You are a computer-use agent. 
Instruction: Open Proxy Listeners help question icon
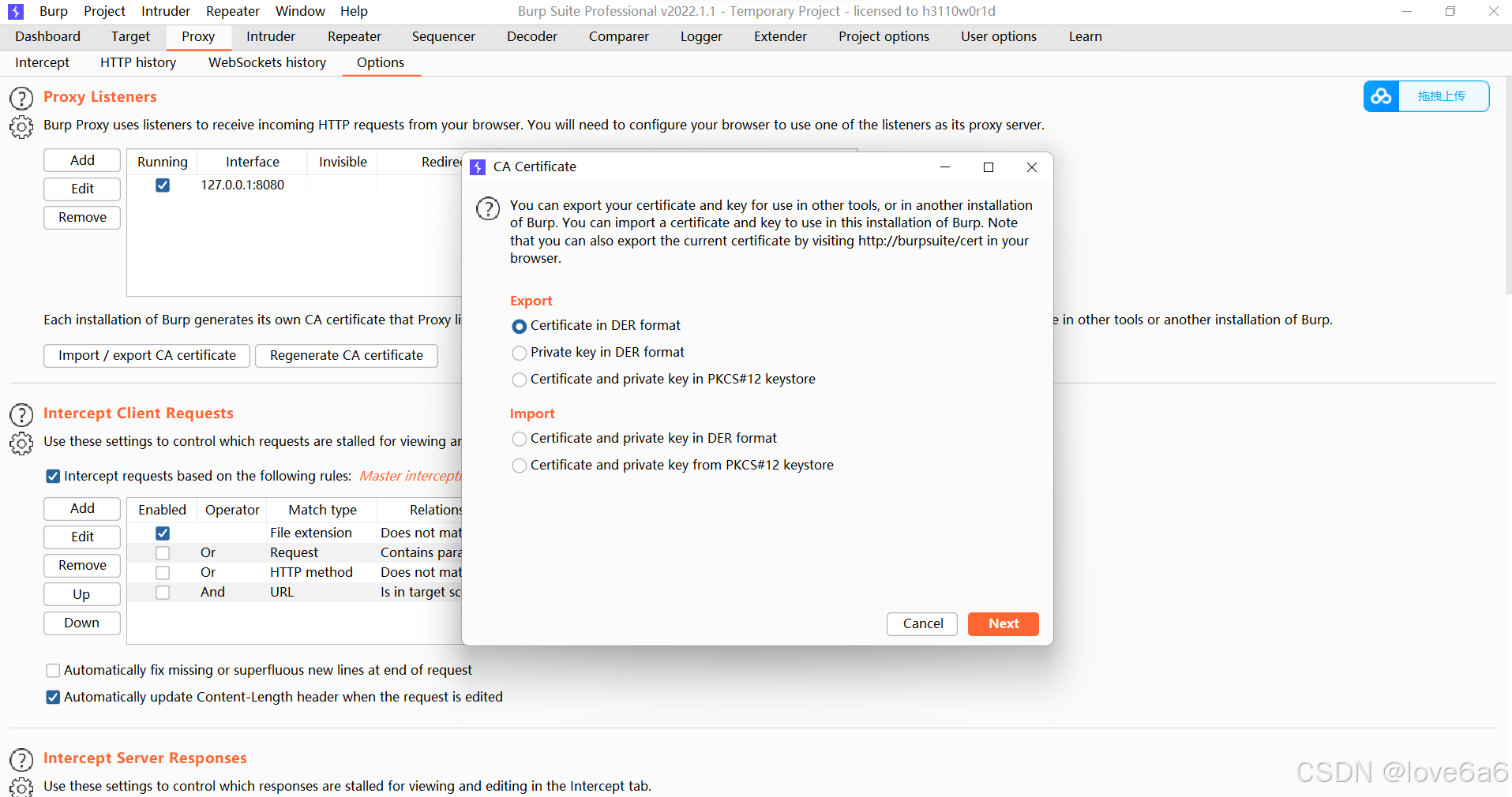click(x=21, y=99)
